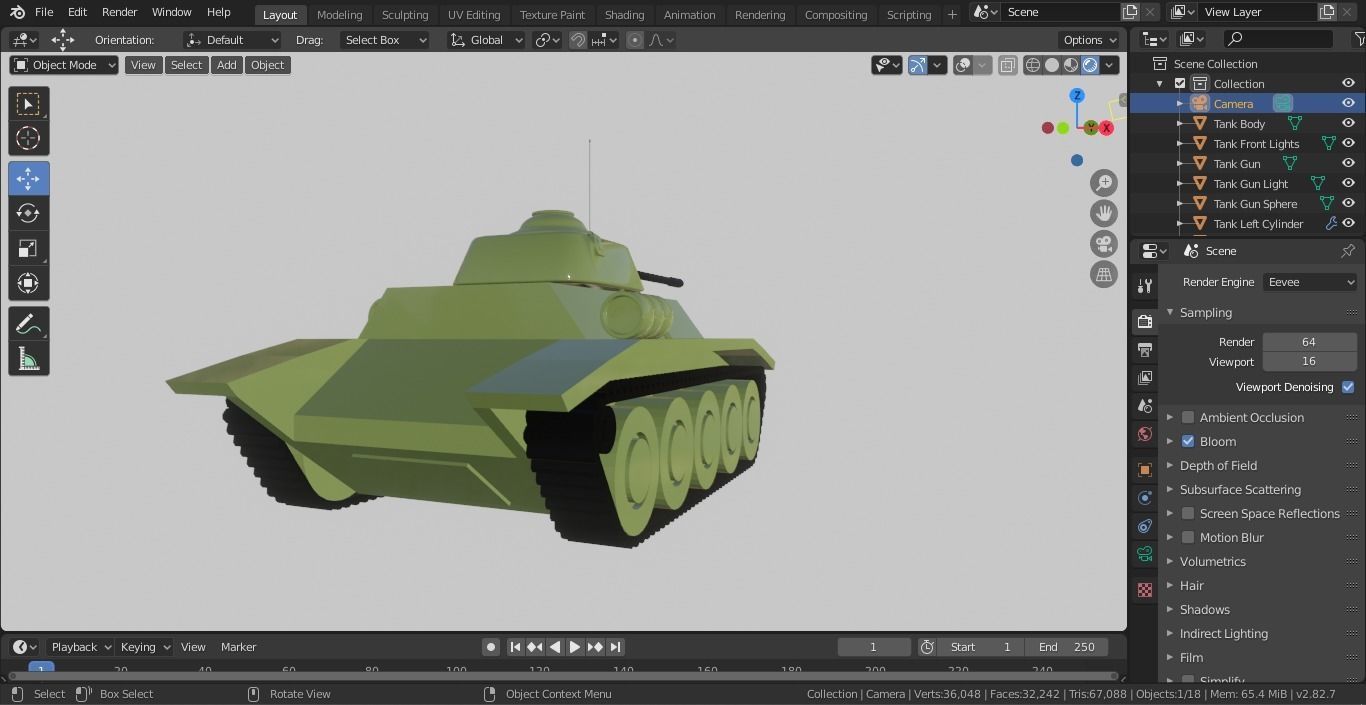Enable Screen Space Reflections checkbox
This screenshot has height=705, width=1366.
[1188, 513]
